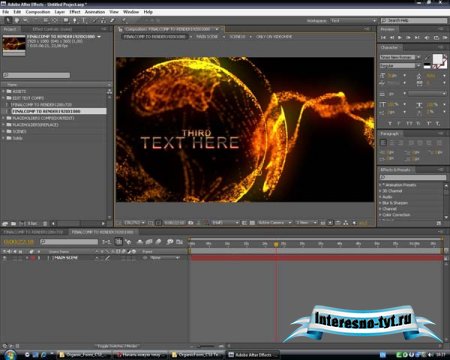
Task: Open the Workspace dropdown
Action: pos(353,21)
